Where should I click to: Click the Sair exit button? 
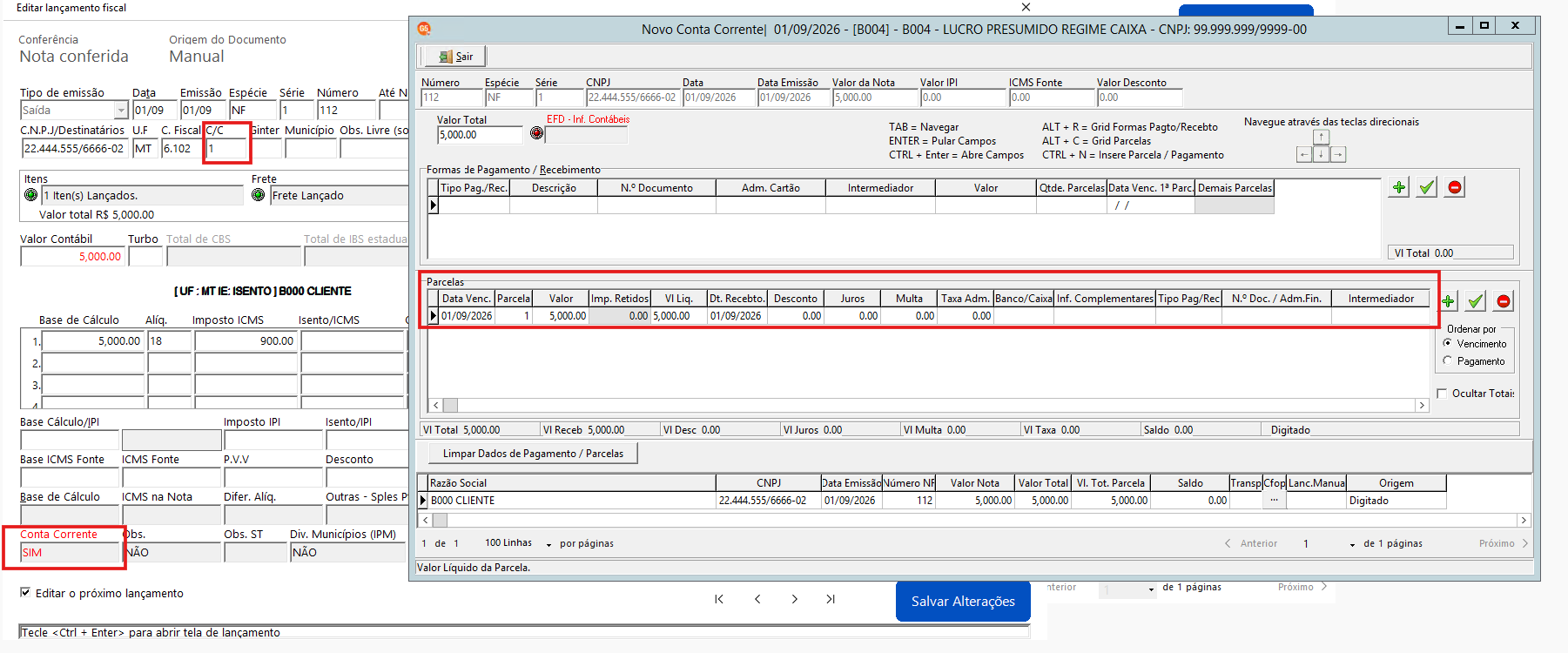[x=454, y=57]
